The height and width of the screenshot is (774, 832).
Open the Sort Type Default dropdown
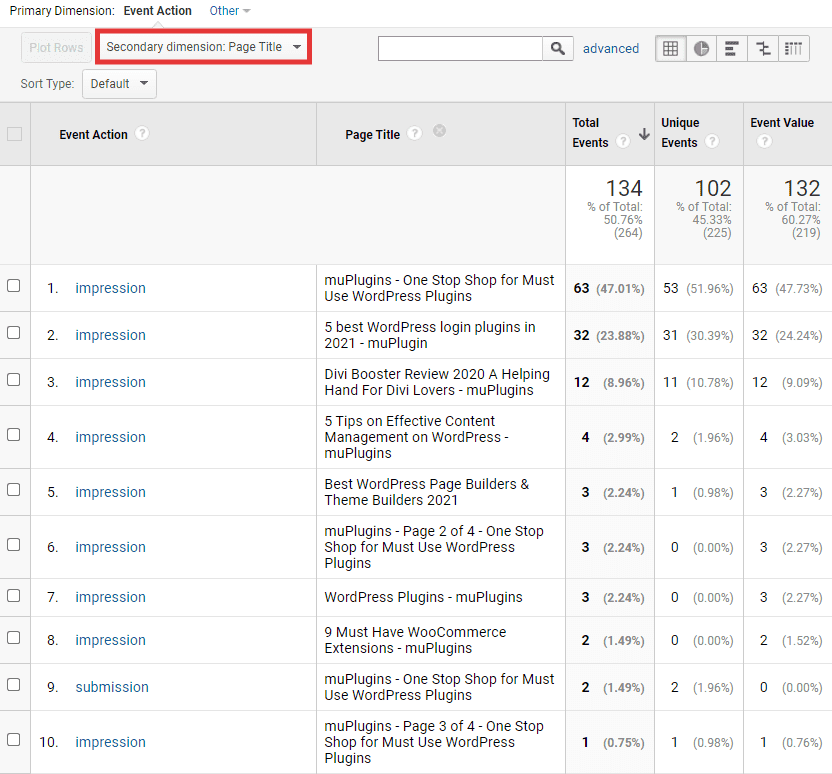tap(119, 84)
